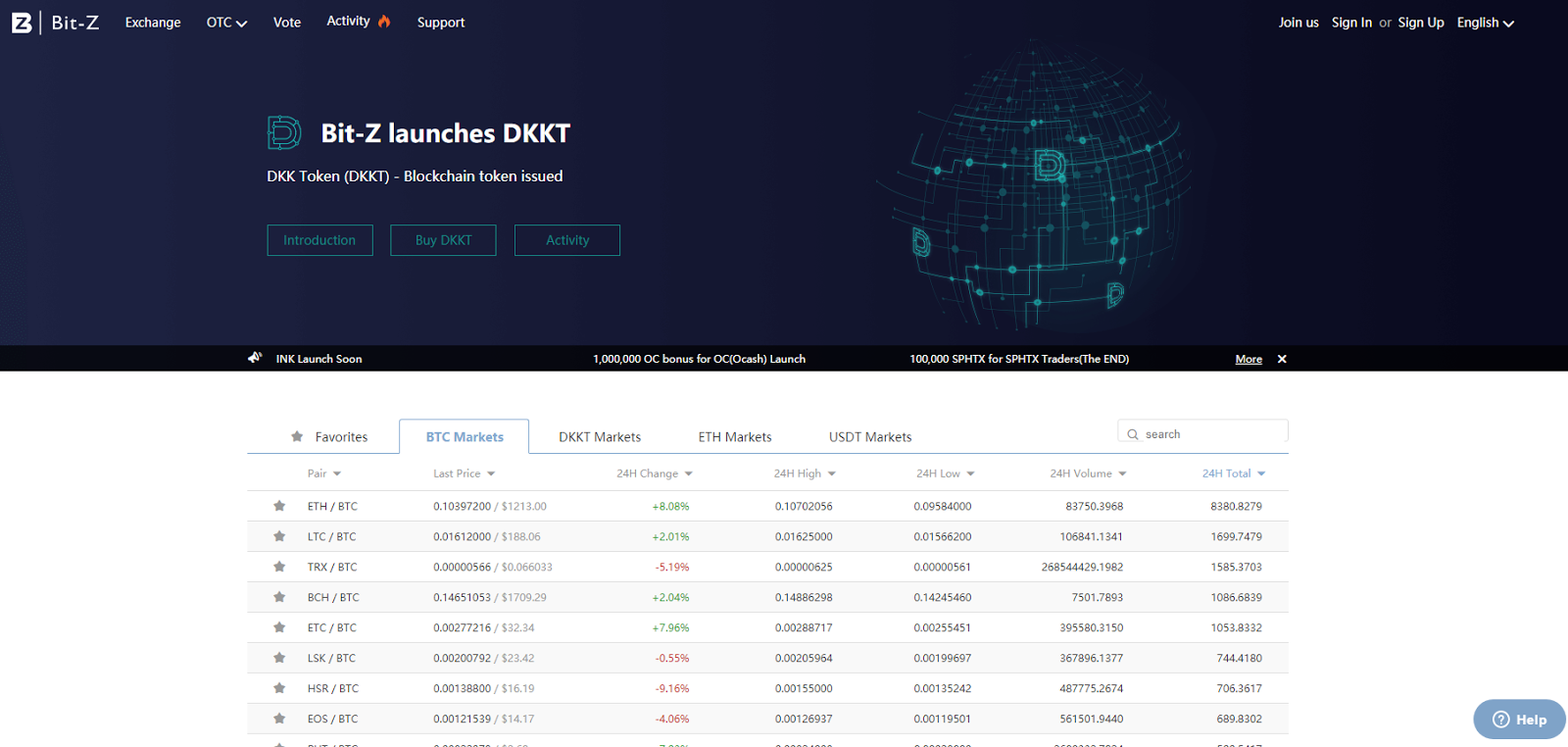The height and width of the screenshot is (747, 1568).
Task: Sort by 24H Volume column
Action: point(1088,473)
